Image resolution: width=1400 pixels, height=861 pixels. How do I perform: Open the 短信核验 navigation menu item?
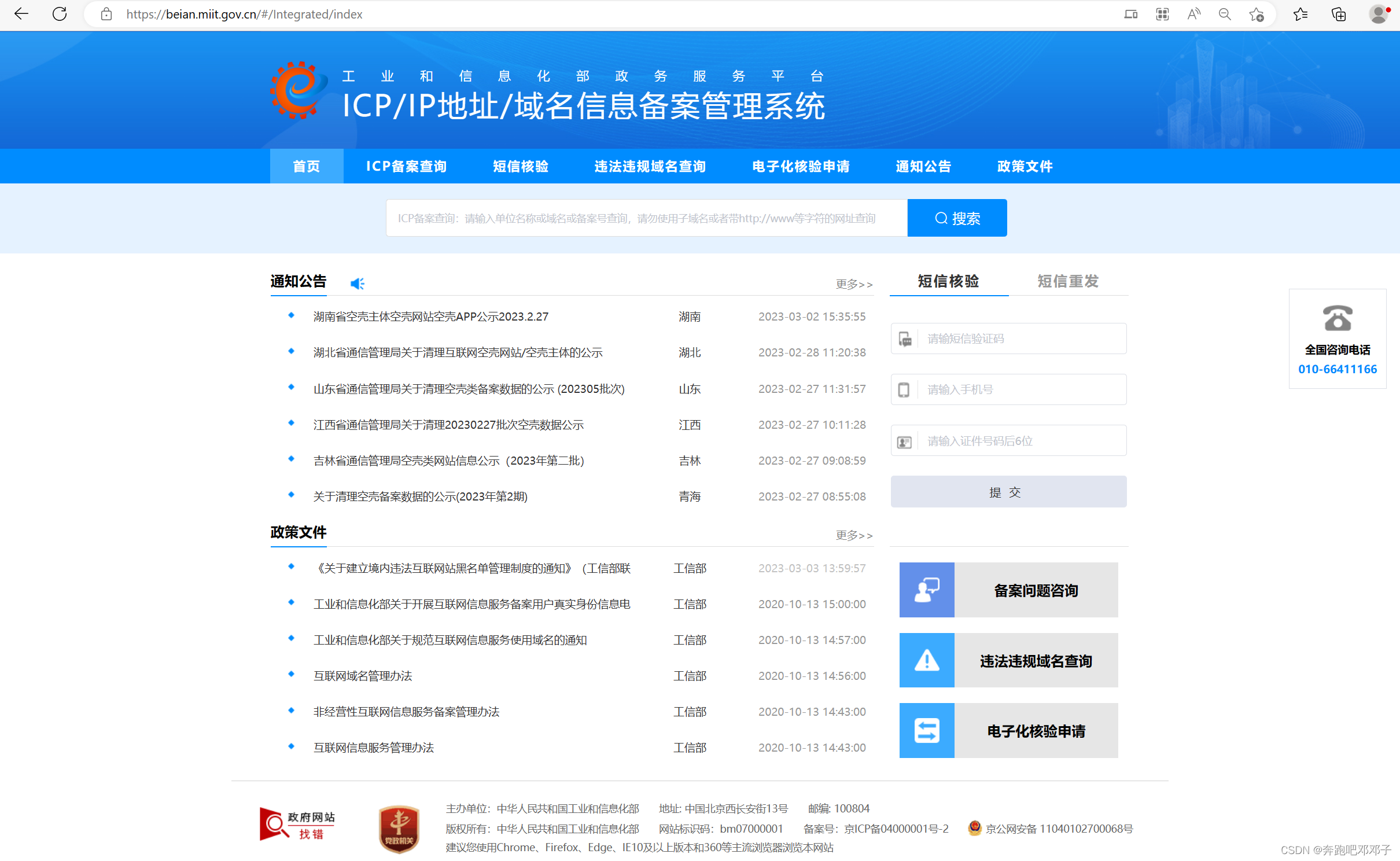(521, 166)
